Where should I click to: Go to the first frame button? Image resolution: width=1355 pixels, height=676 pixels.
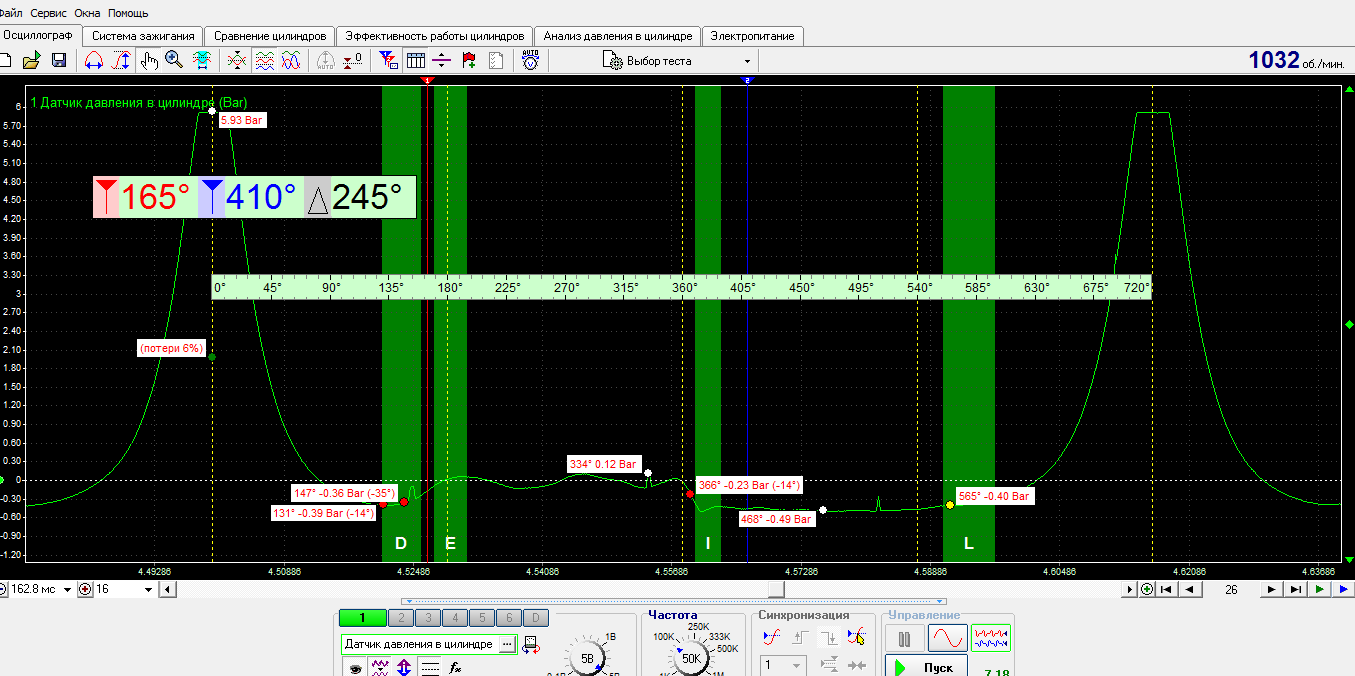coord(1166,590)
